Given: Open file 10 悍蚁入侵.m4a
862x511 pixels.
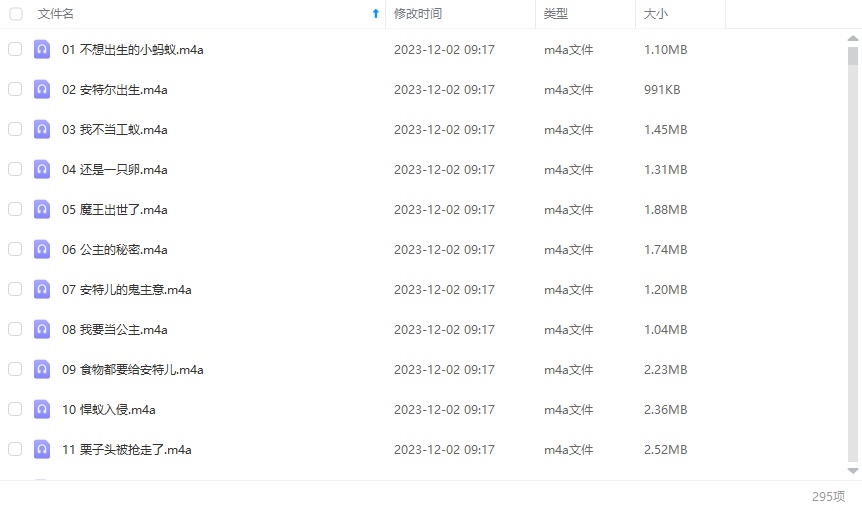Looking at the screenshot, I should pyautogui.click(x=108, y=409).
